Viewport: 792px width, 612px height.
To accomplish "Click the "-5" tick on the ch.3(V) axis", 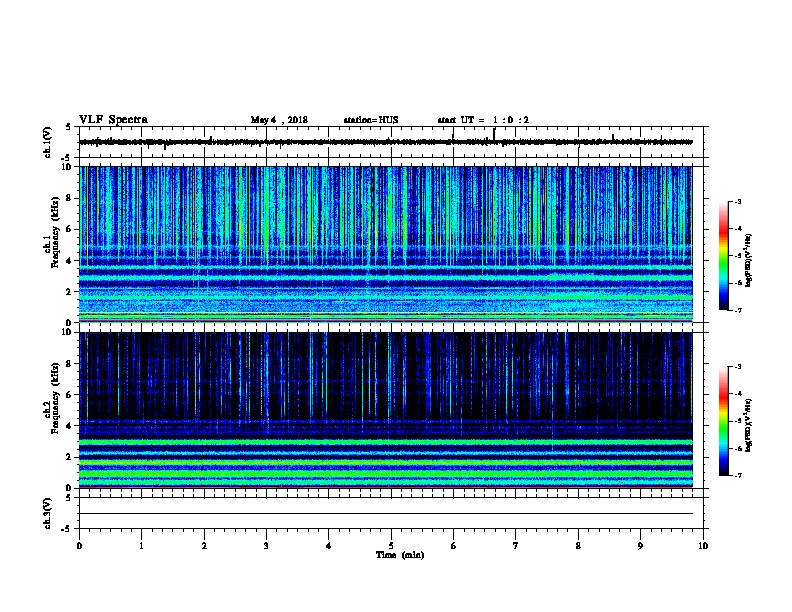I will 66,529.
